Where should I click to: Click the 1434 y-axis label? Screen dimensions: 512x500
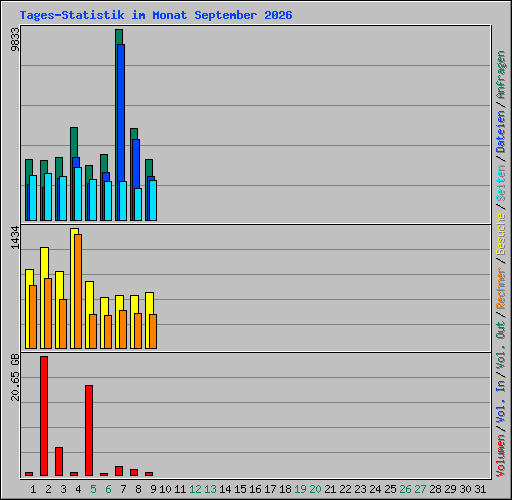[15, 238]
